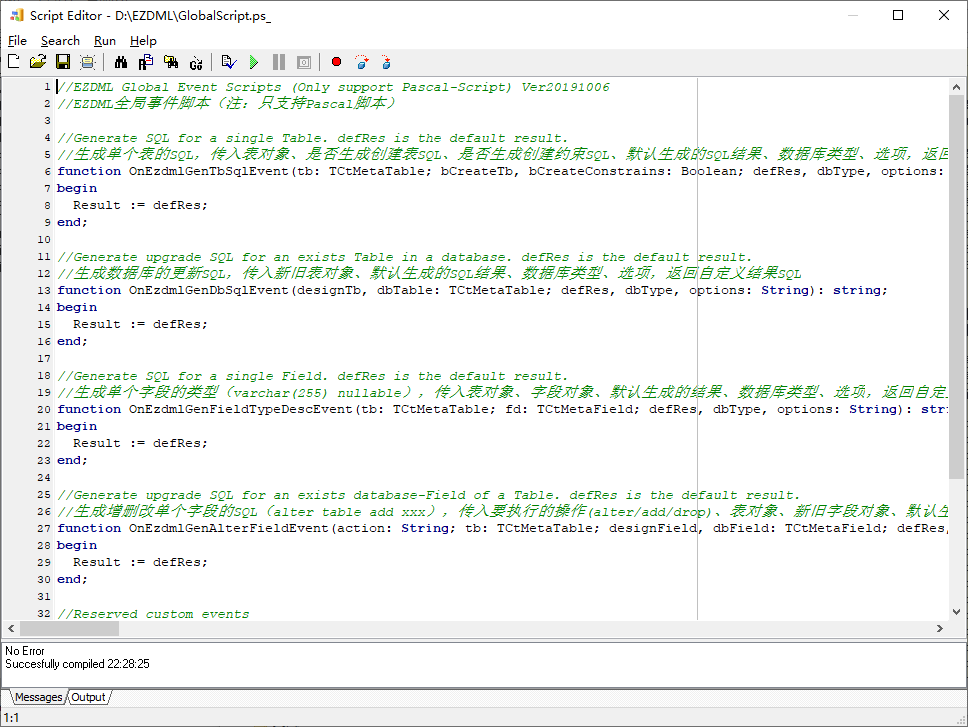Click 'OnEzdmlGenFieldTypeDescEvent' function name
The height and width of the screenshot is (727, 968).
pos(240,410)
